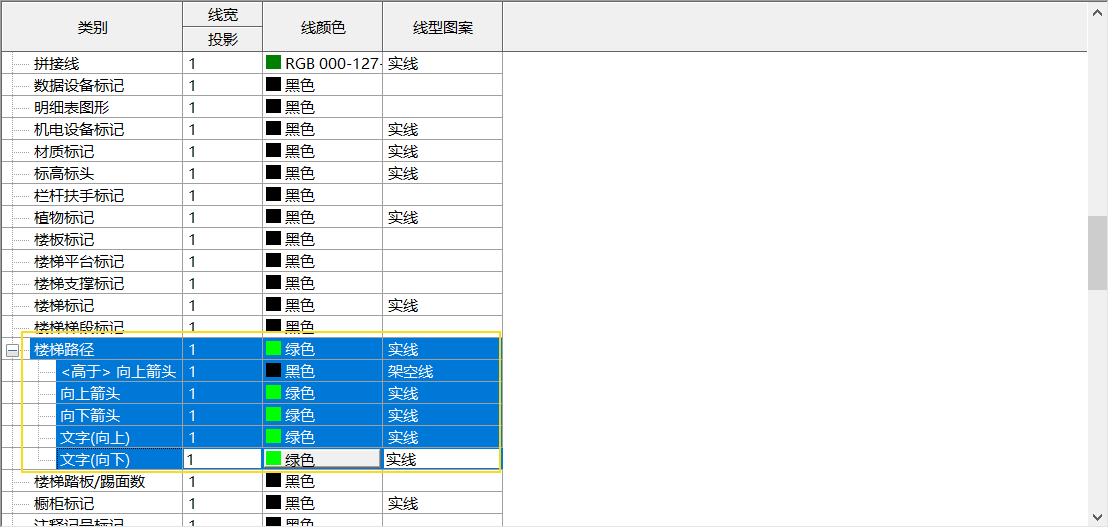Screen dimensions: 1109x528
Task: Click the scroll up arrow
Action: tap(1097, 12)
